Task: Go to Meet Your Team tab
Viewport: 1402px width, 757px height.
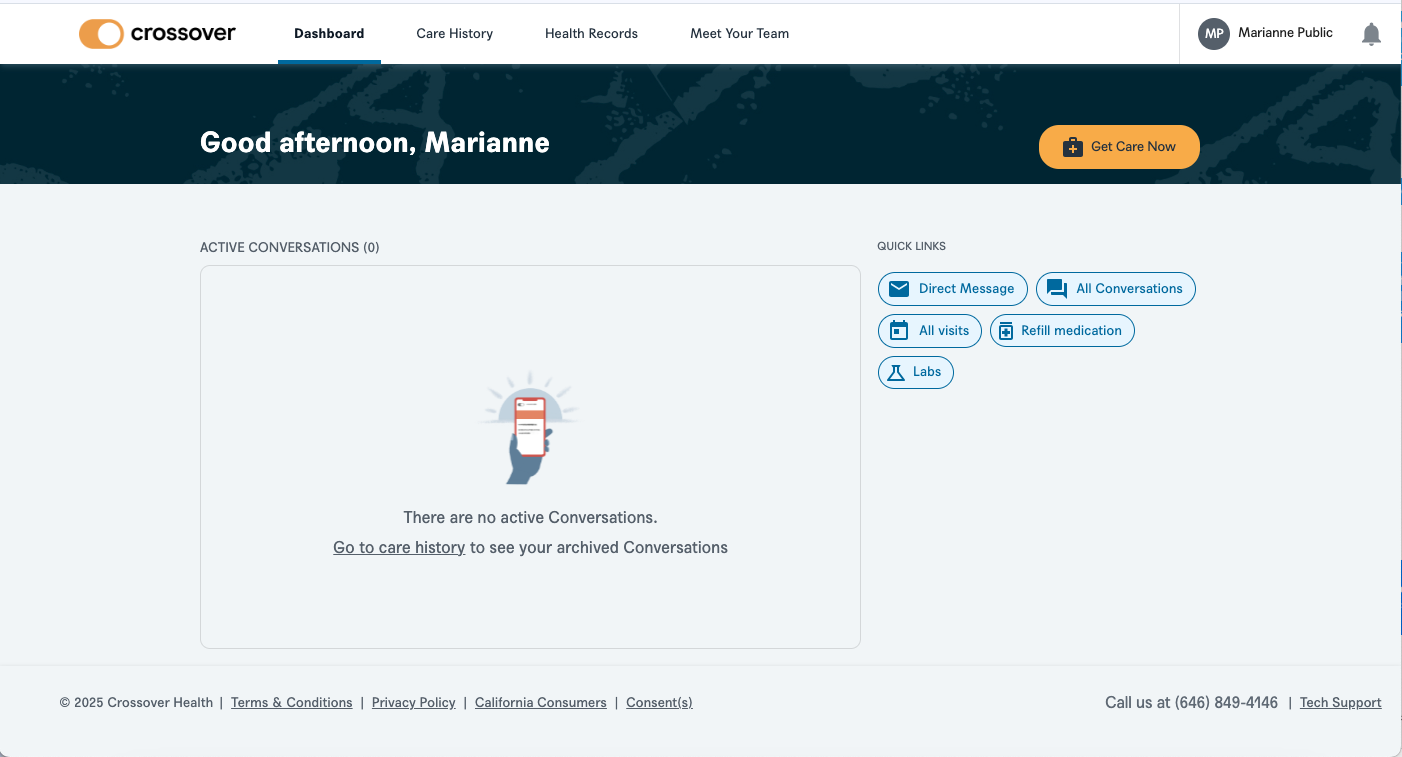Action: tap(739, 33)
